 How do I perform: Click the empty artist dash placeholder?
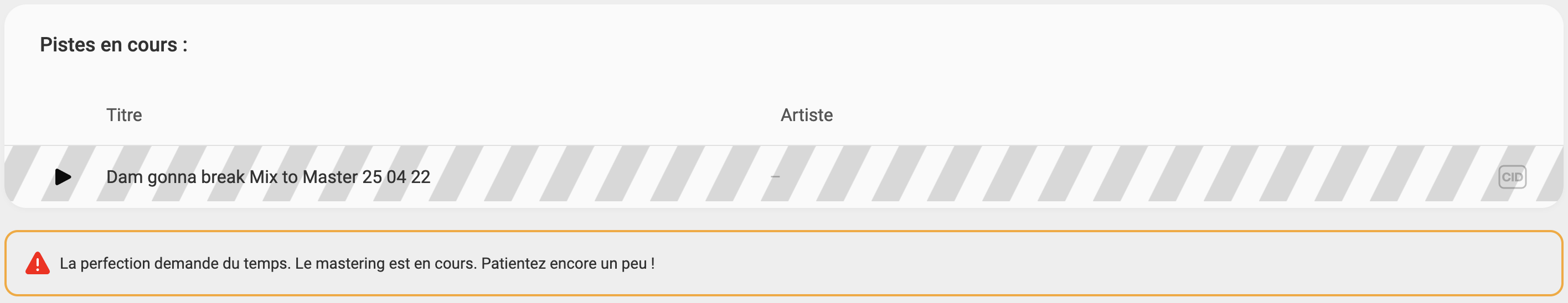(x=775, y=177)
